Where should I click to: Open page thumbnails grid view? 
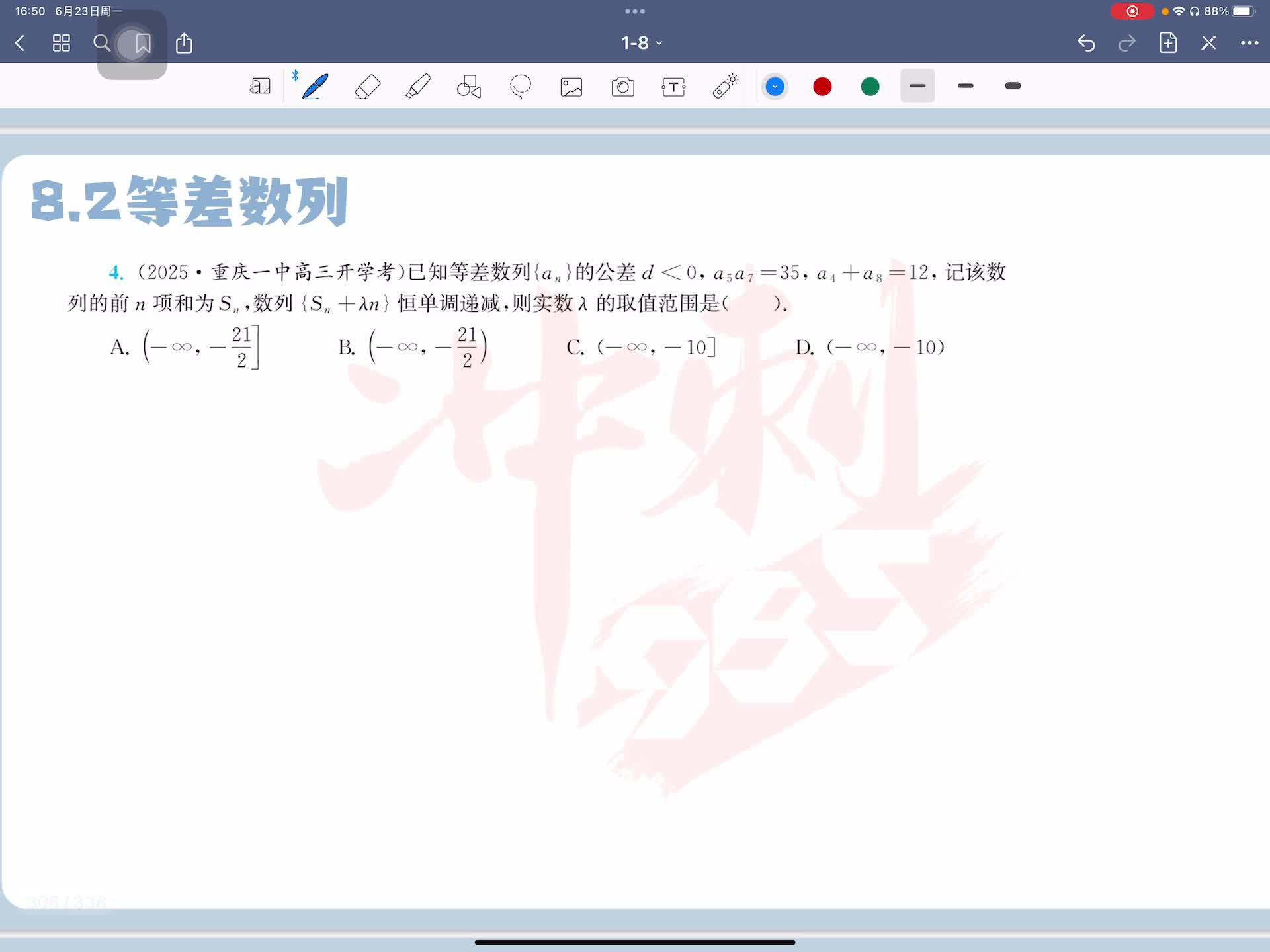tap(61, 44)
